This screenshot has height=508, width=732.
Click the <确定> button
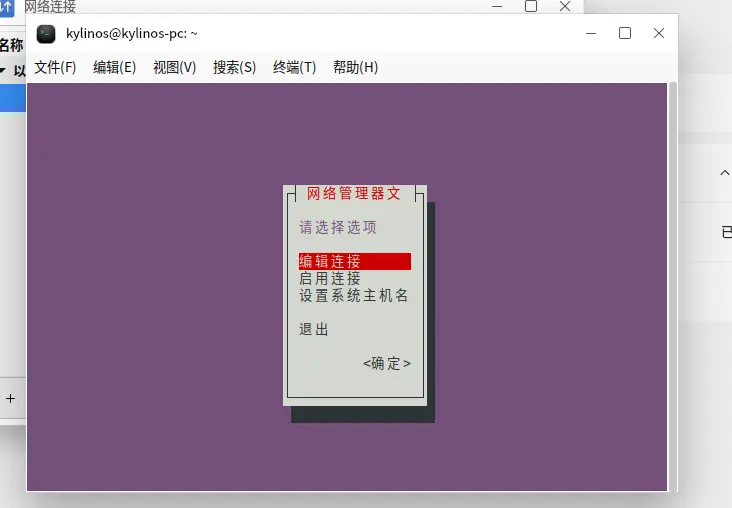[x=387, y=363]
